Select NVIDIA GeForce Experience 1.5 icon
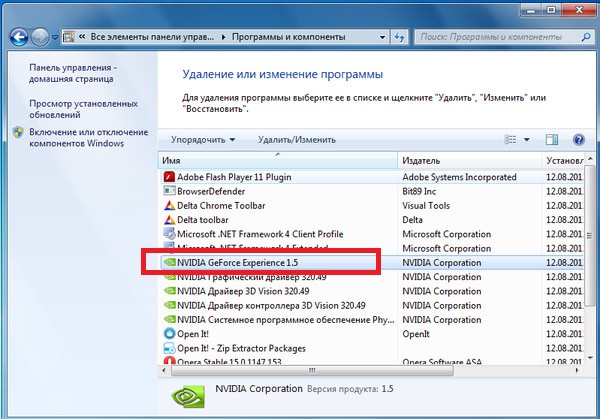Viewport: 600px width, 419px height. [169, 262]
